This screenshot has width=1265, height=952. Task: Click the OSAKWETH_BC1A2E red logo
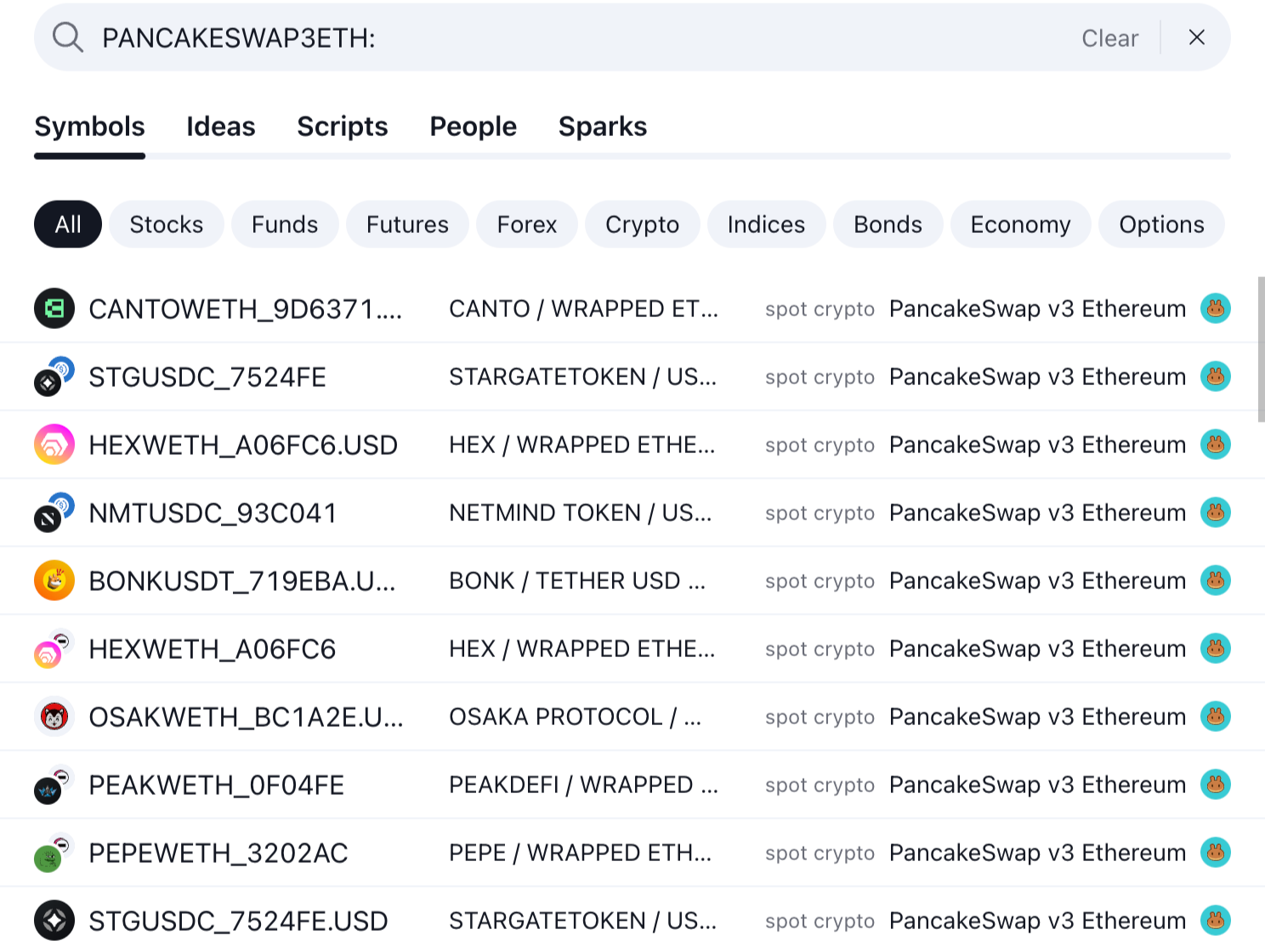pyautogui.click(x=54, y=717)
